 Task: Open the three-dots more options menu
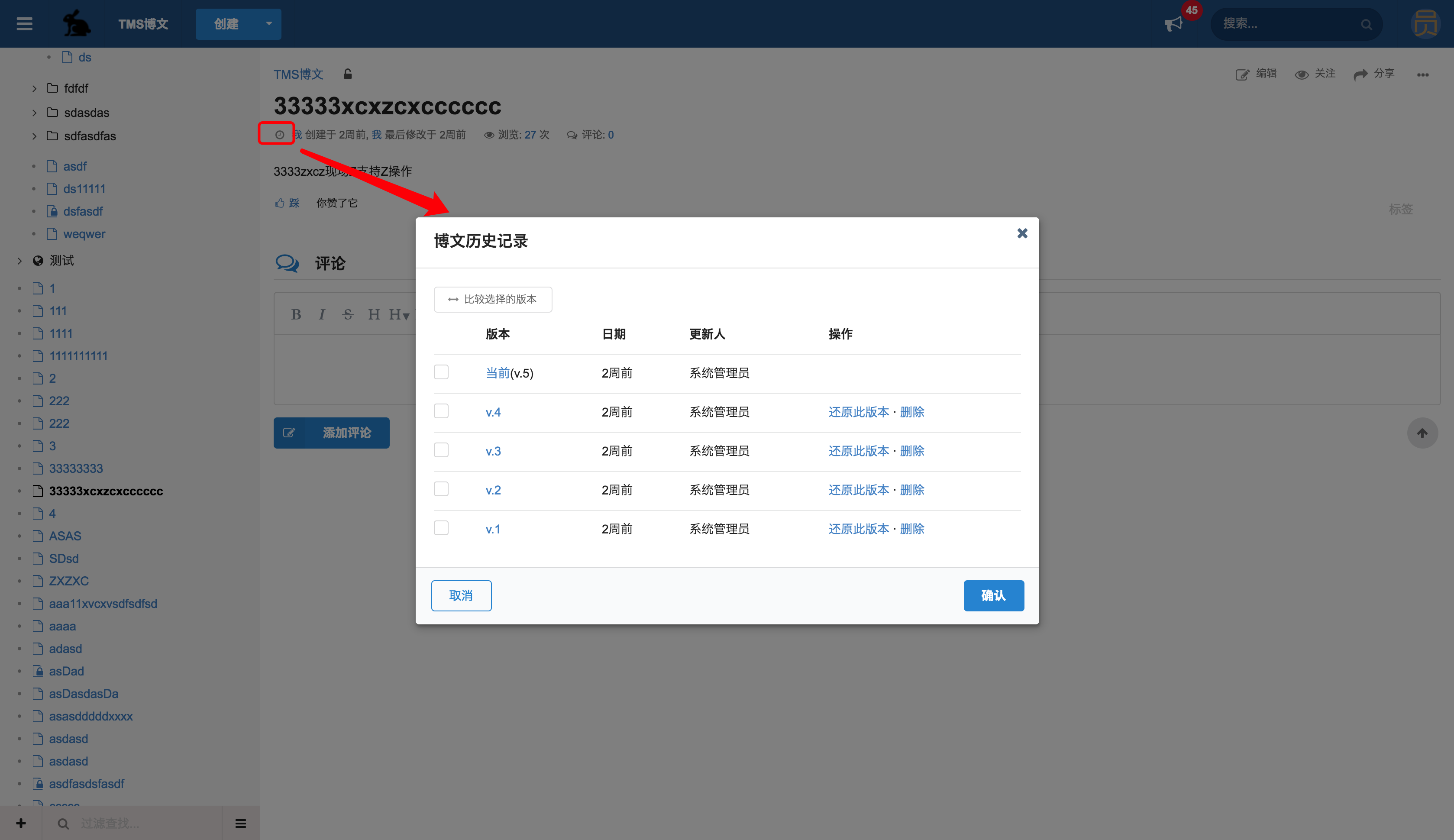(1423, 74)
